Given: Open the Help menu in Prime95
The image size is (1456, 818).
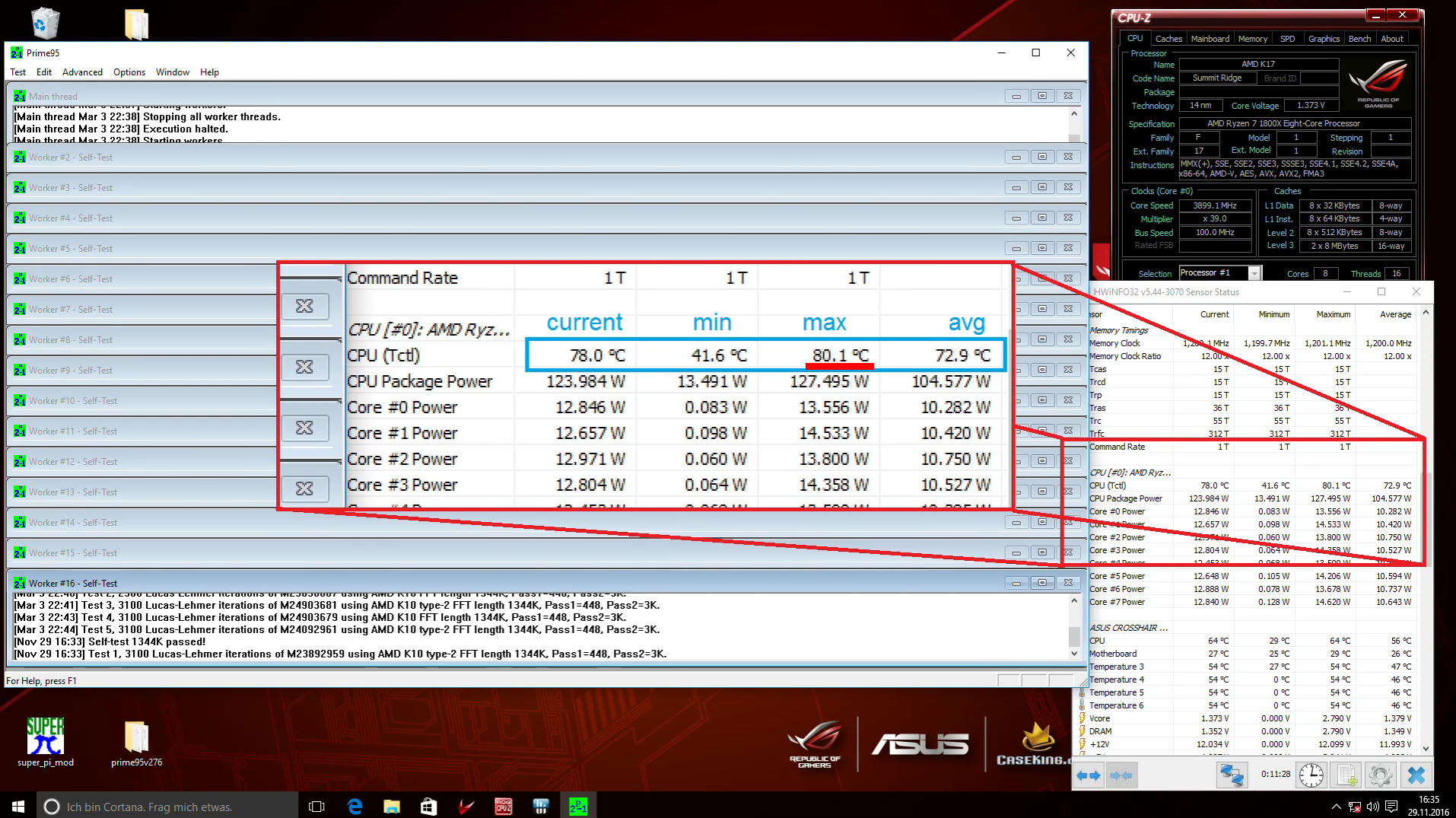Looking at the screenshot, I should click(209, 72).
